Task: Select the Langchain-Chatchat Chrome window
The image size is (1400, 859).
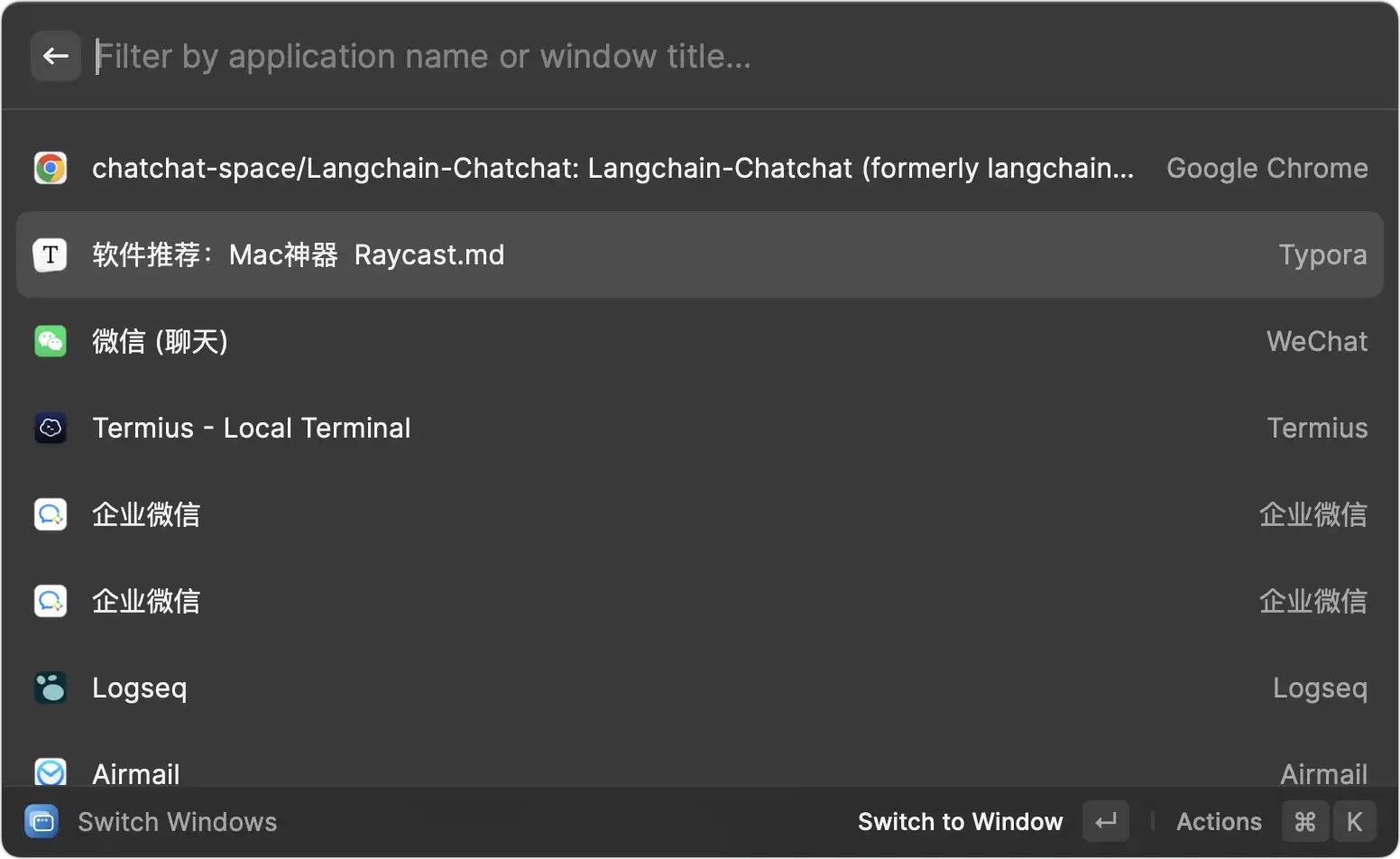Action: 700,168
